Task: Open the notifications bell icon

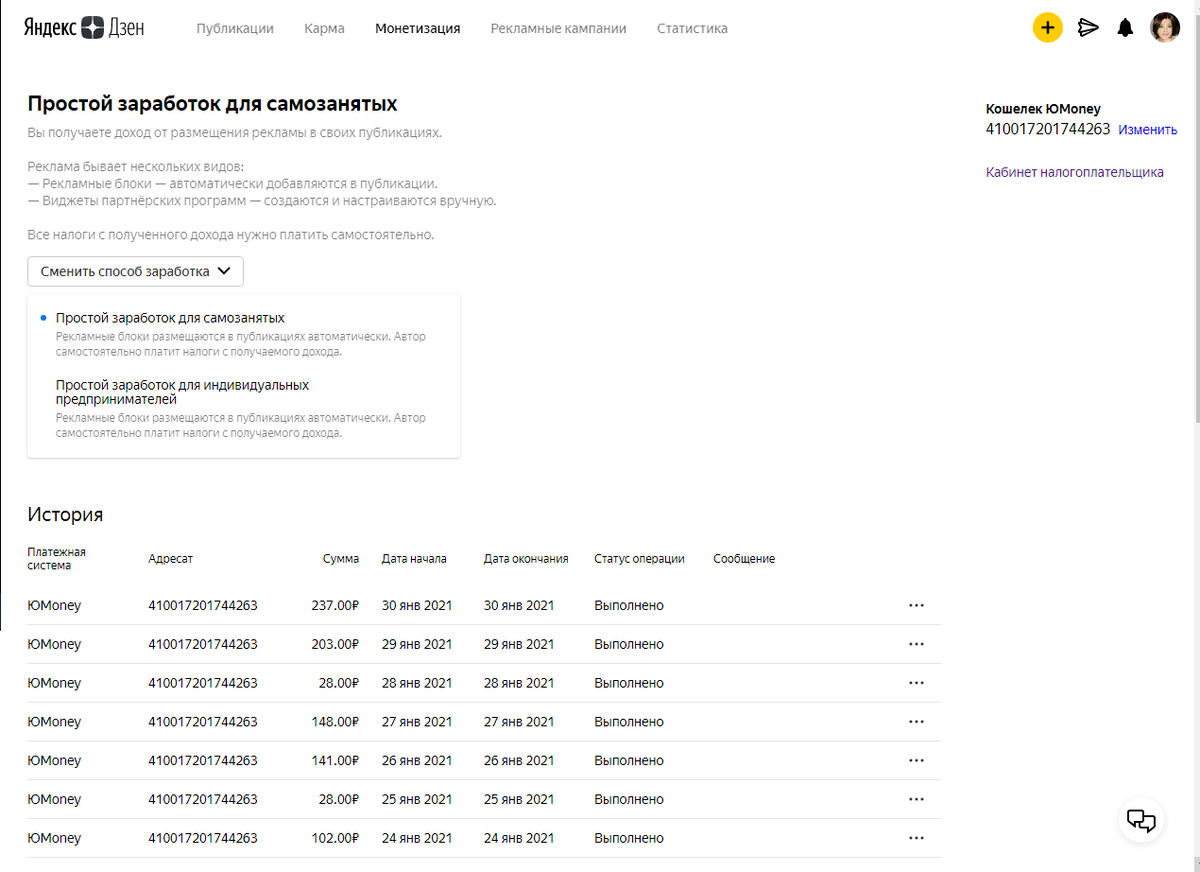Action: pyautogui.click(x=1125, y=28)
